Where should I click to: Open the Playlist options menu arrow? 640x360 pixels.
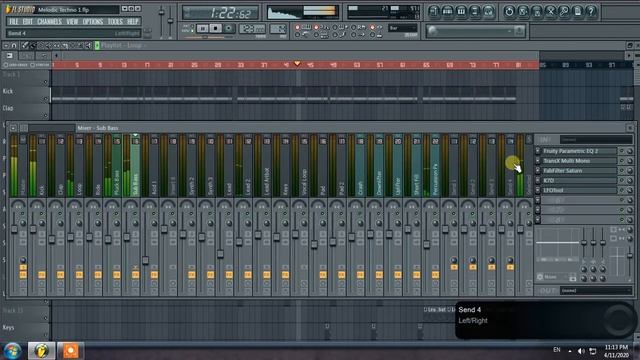(x=6, y=45)
